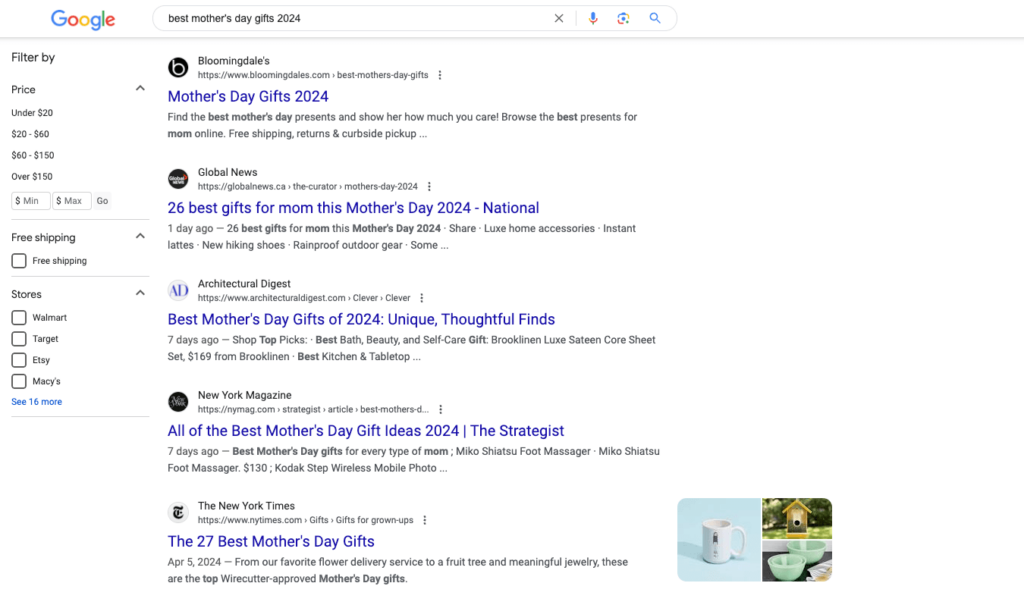
Task: Click the green bowls thumbnail image
Action: click(x=797, y=561)
